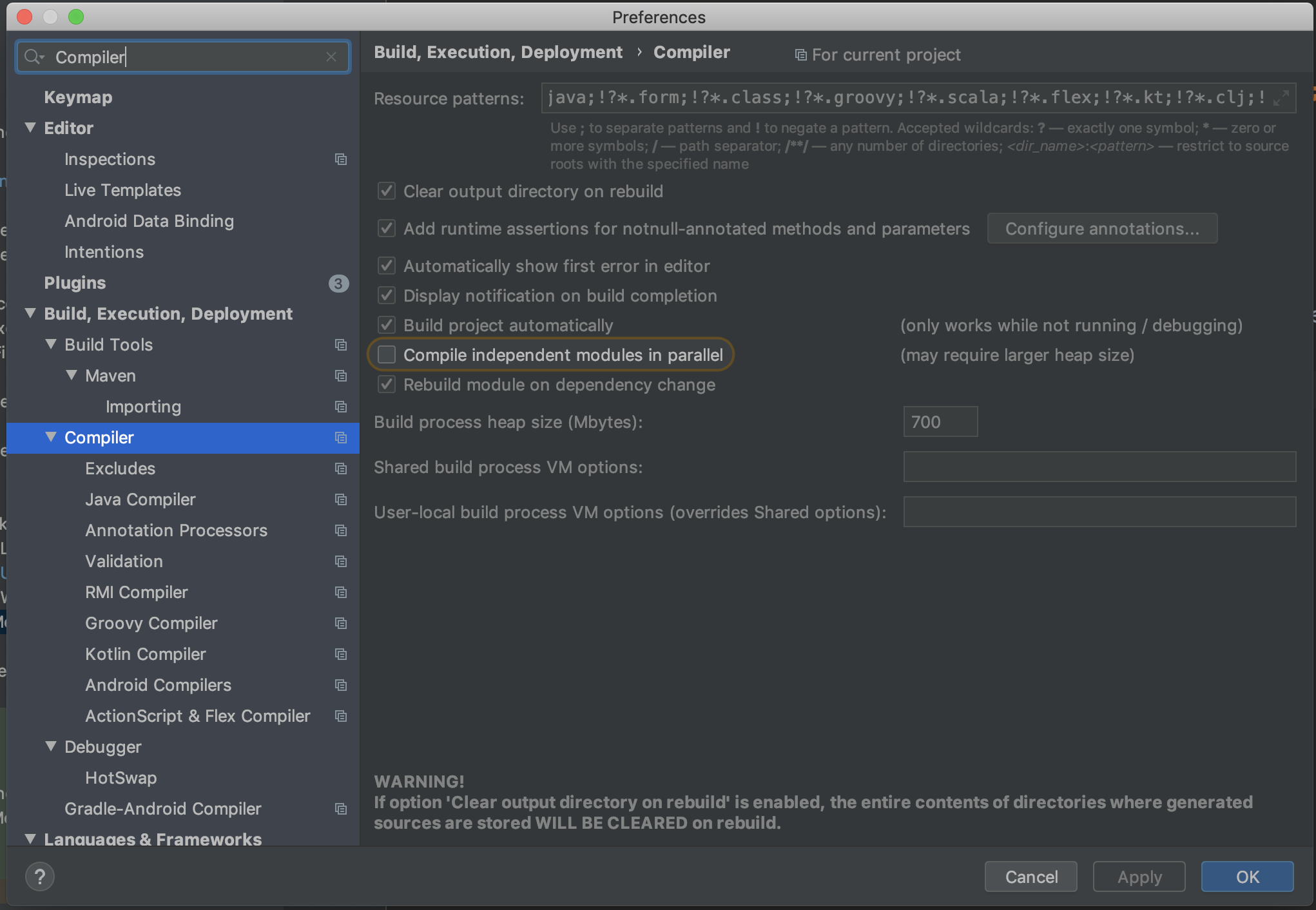The width and height of the screenshot is (1316, 910).
Task: Clear the search field with X icon
Action: pos(331,57)
